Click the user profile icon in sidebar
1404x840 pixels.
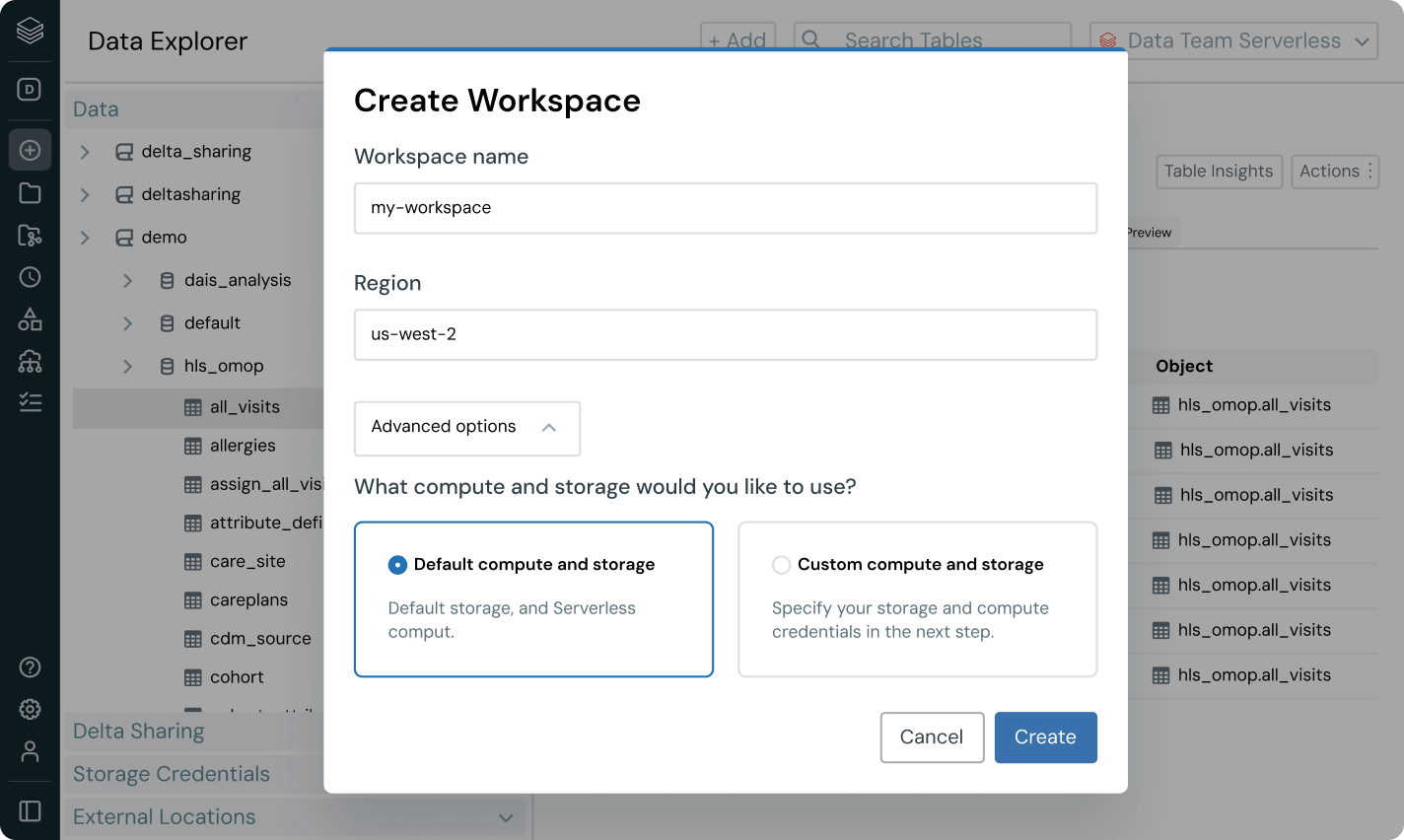pos(30,751)
